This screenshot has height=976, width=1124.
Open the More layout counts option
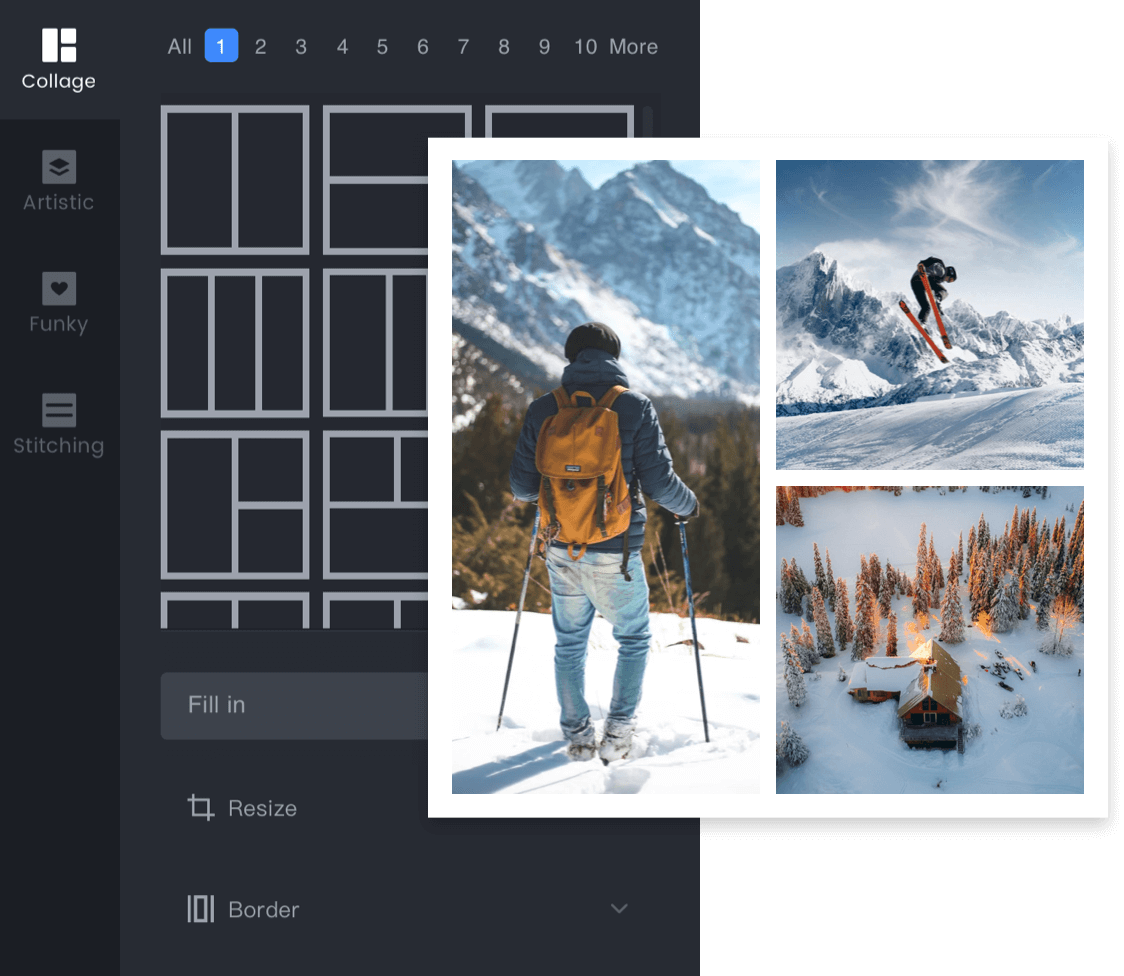point(633,47)
